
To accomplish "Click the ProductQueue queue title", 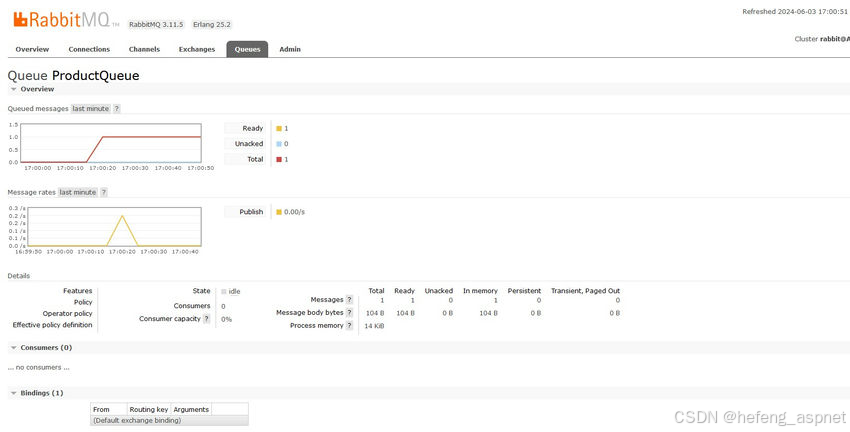I will pos(95,75).
